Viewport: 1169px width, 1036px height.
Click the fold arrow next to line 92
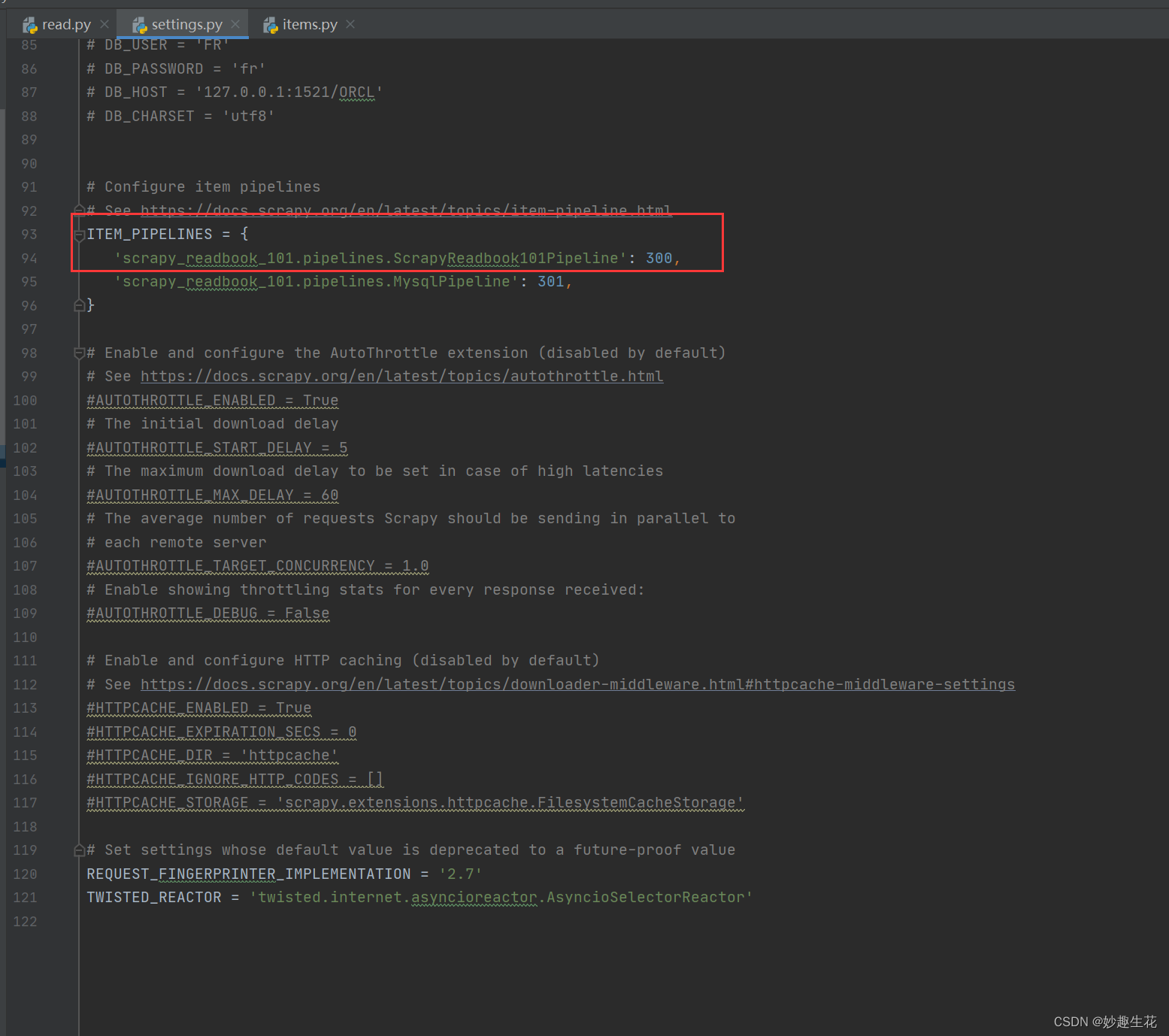coord(80,211)
